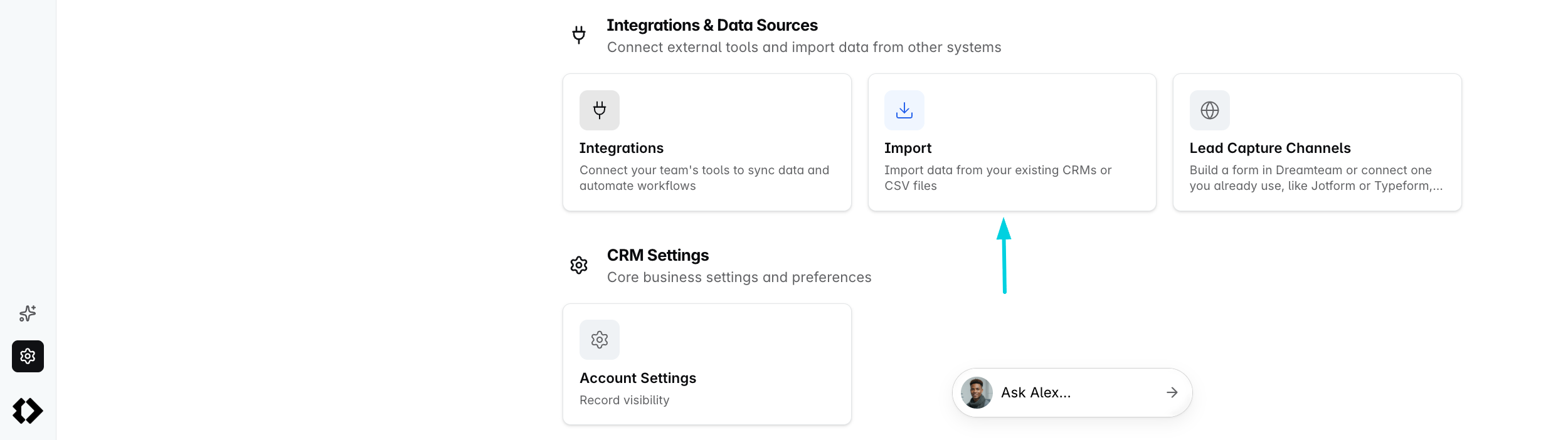The width and height of the screenshot is (1568, 440).
Task: Click the Integrations & Data Sources heading
Action: pos(712,25)
